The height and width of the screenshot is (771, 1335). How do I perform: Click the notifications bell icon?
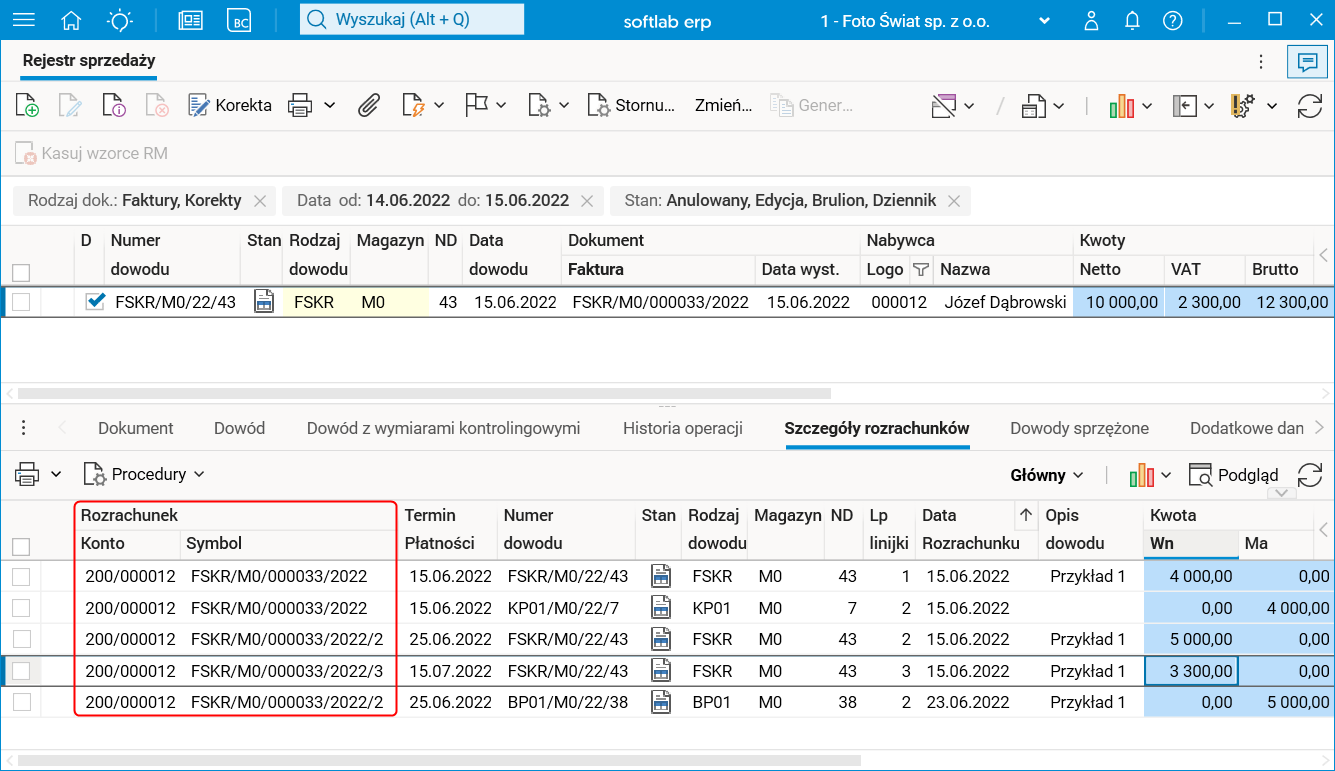pos(1132,20)
